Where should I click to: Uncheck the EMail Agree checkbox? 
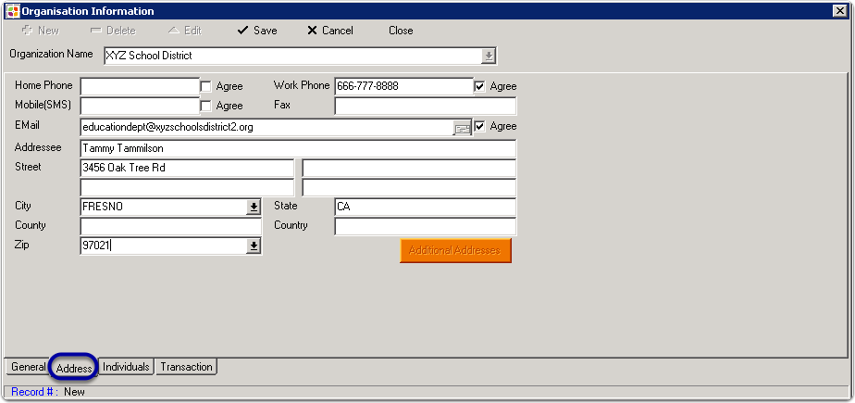pos(480,127)
